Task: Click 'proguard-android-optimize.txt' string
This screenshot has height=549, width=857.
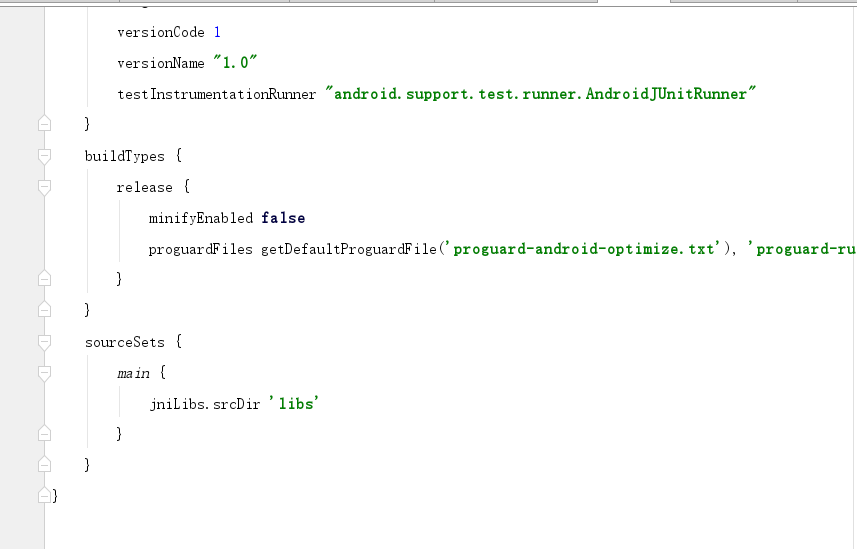Action: pyautogui.click(x=583, y=249)
